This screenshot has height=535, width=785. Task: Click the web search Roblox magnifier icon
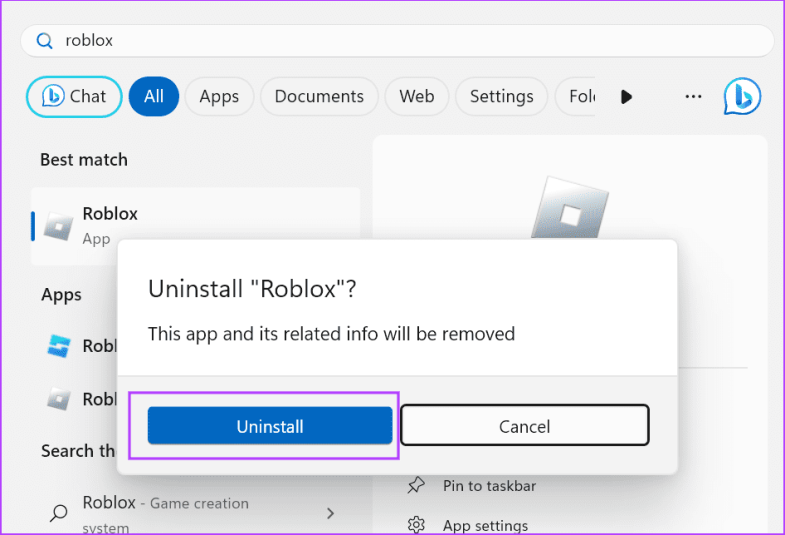pyautogui.click(x=60, y=513)
